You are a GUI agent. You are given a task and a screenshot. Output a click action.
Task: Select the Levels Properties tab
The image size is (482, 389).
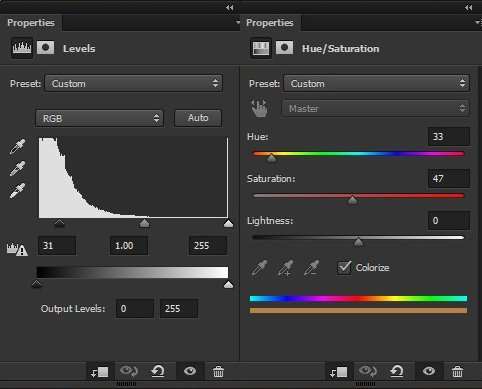pyautogui.click(x=31, y=23)
